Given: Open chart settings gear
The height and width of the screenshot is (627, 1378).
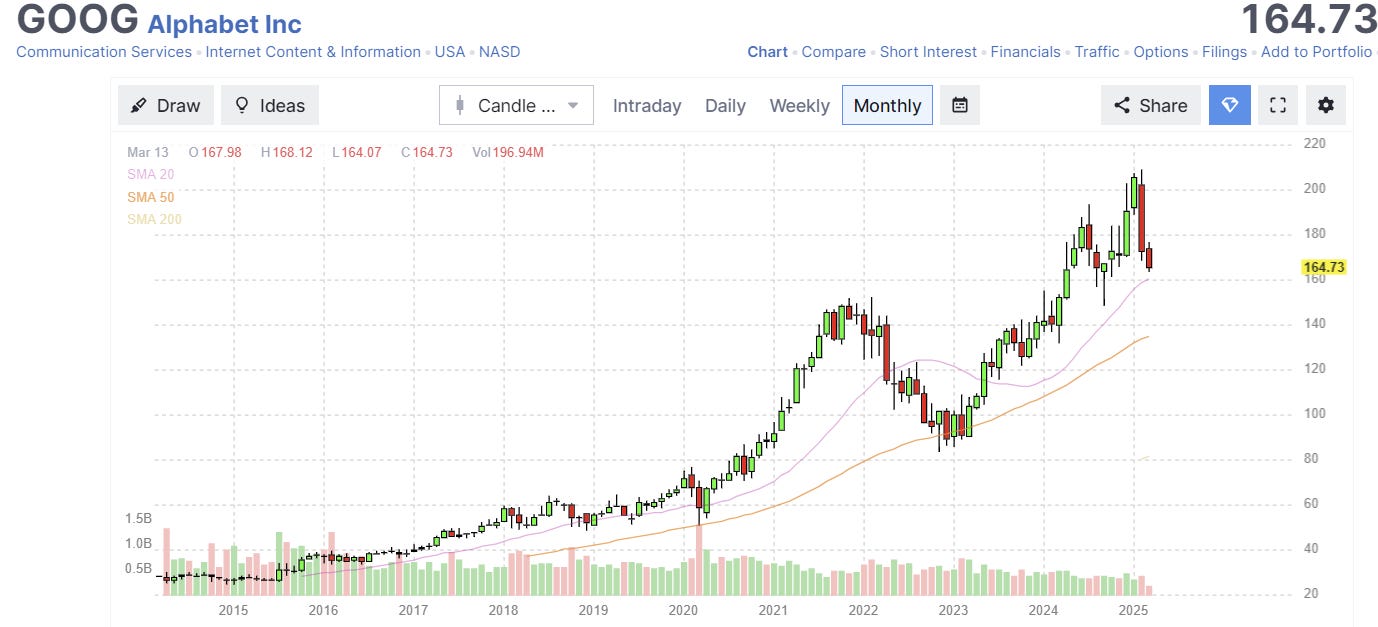Looking at the screenshot, I should click(x=1326, y=105).
